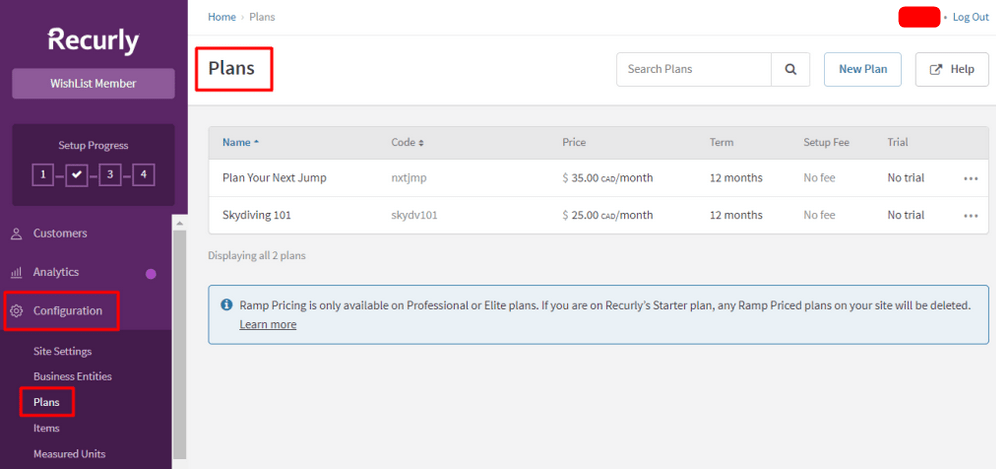This screenshot has height=469, width=996.
Task: Click No trial in Plan Your Next Jump row
Action: [x=906, y=178]
